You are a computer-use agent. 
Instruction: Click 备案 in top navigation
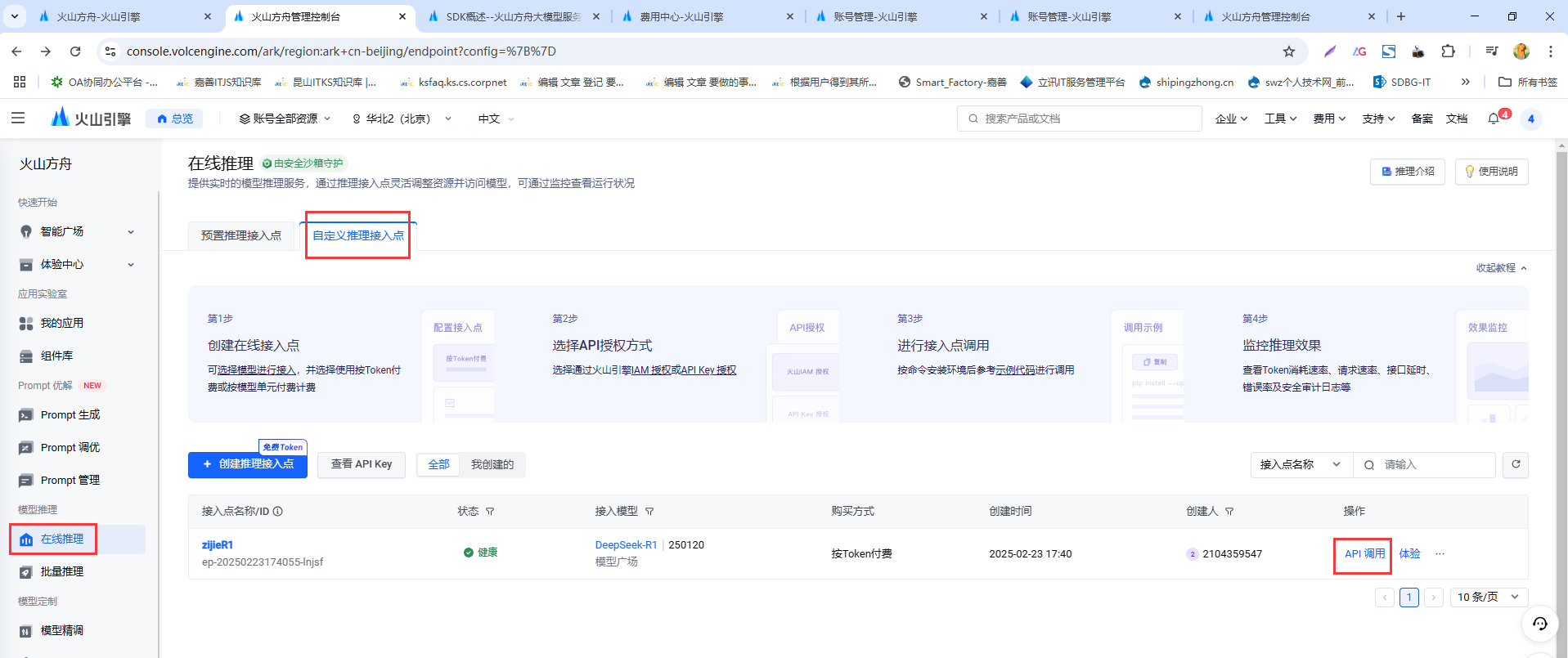tap(1422, 119)
